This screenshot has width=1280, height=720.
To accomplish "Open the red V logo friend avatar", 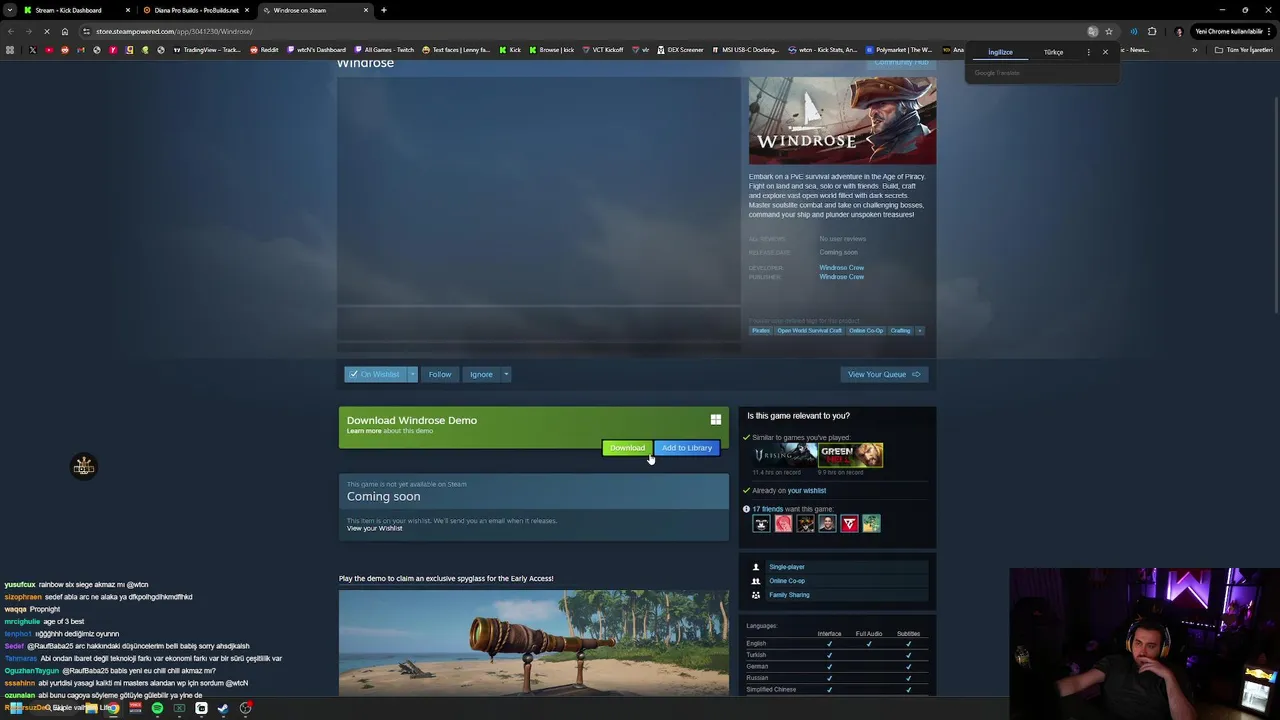I will pos(849,523).
